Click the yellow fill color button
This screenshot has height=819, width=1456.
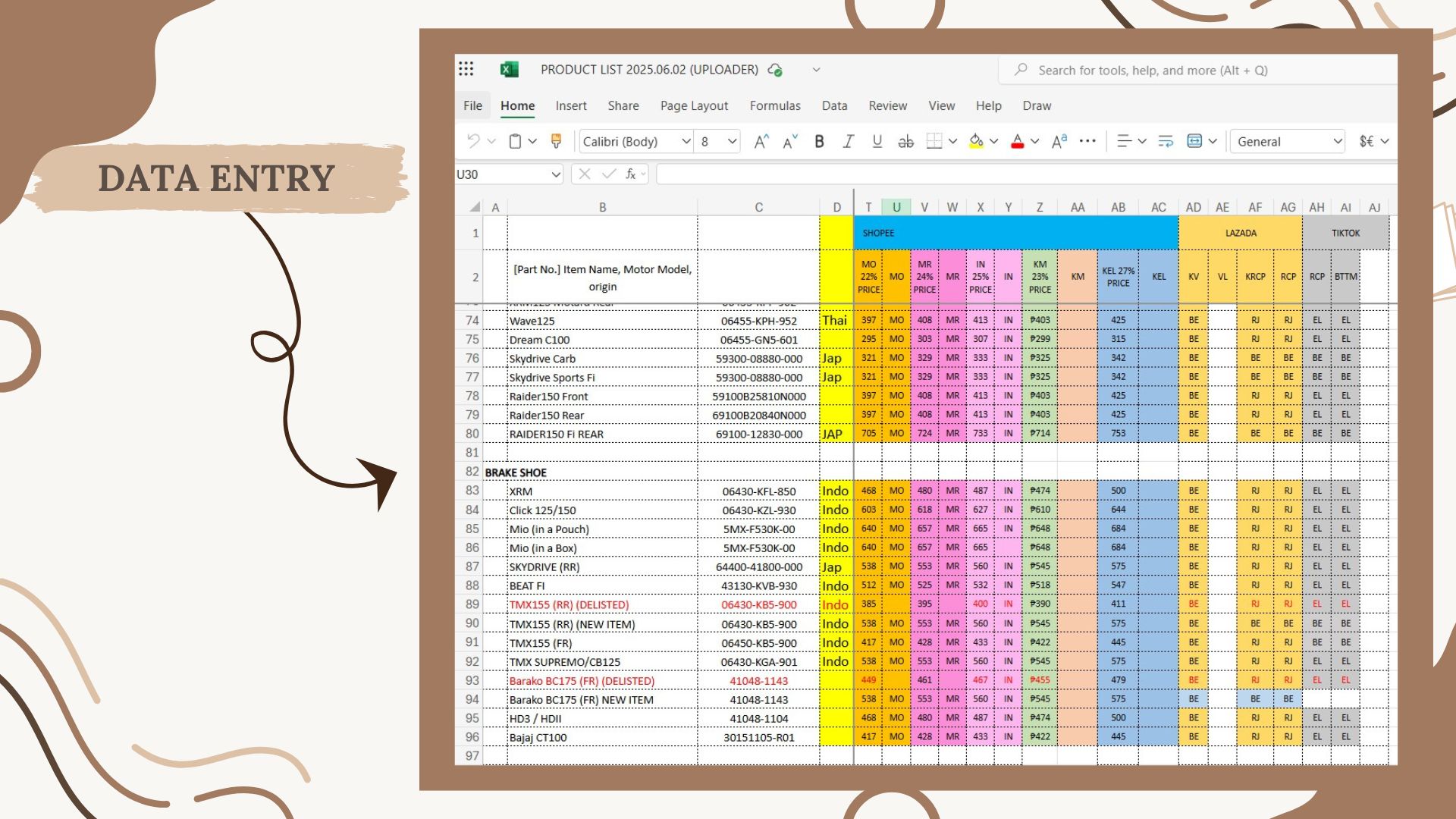click(x=976, y=141)
